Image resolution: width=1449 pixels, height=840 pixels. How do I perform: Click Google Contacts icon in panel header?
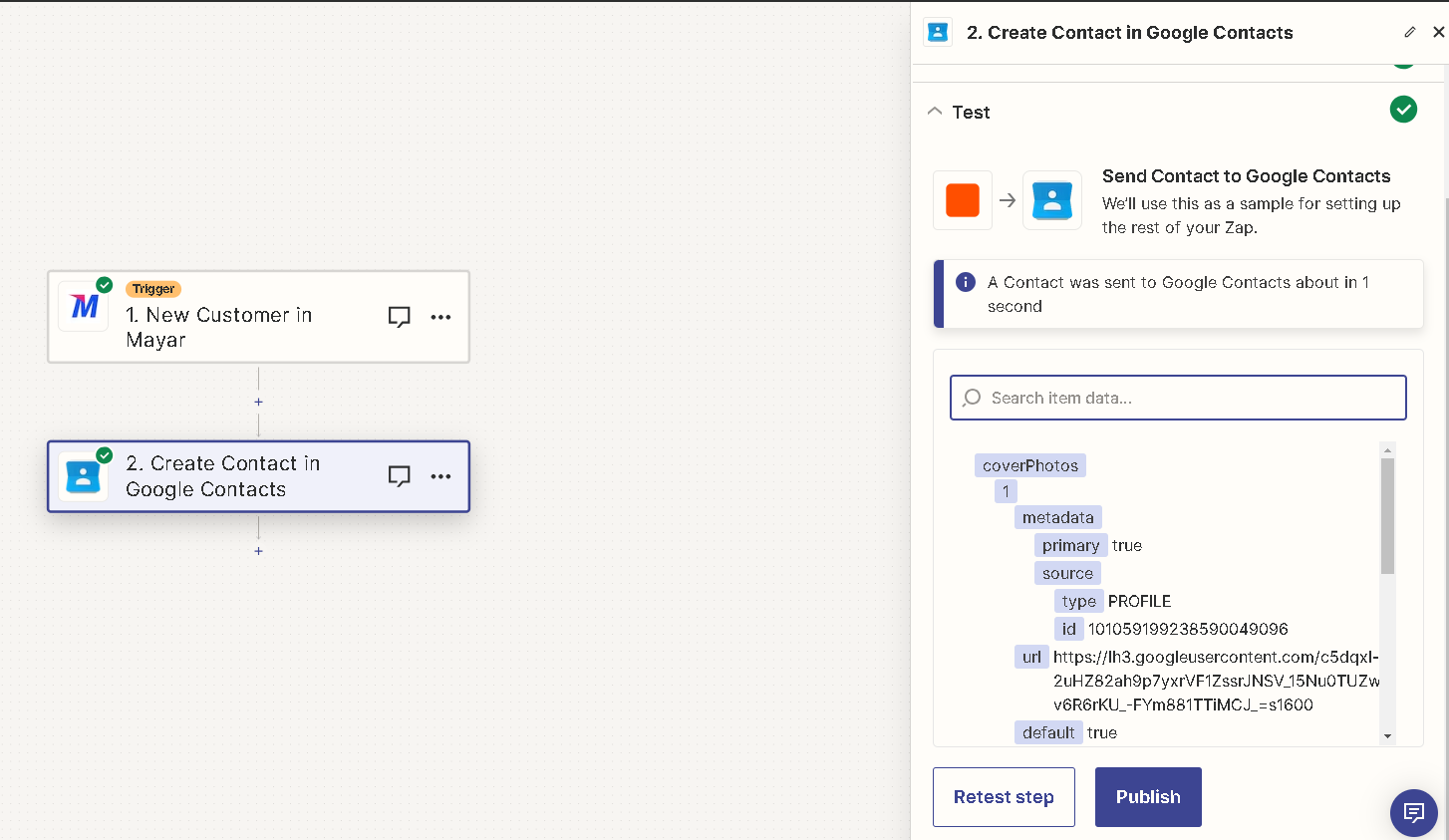coord(938,32)
